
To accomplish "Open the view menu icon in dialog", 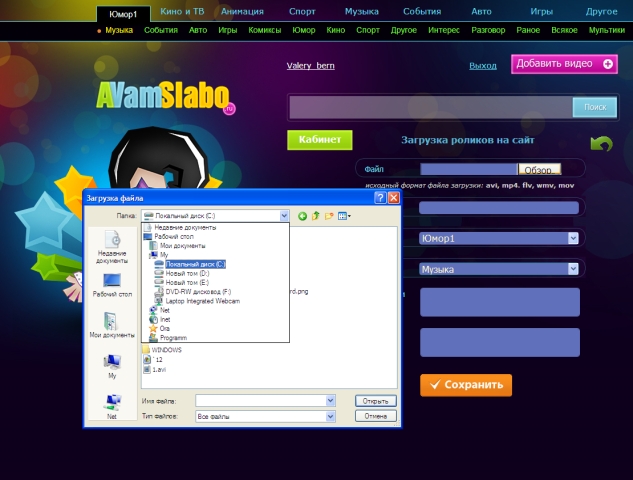I will pos(344,216).
